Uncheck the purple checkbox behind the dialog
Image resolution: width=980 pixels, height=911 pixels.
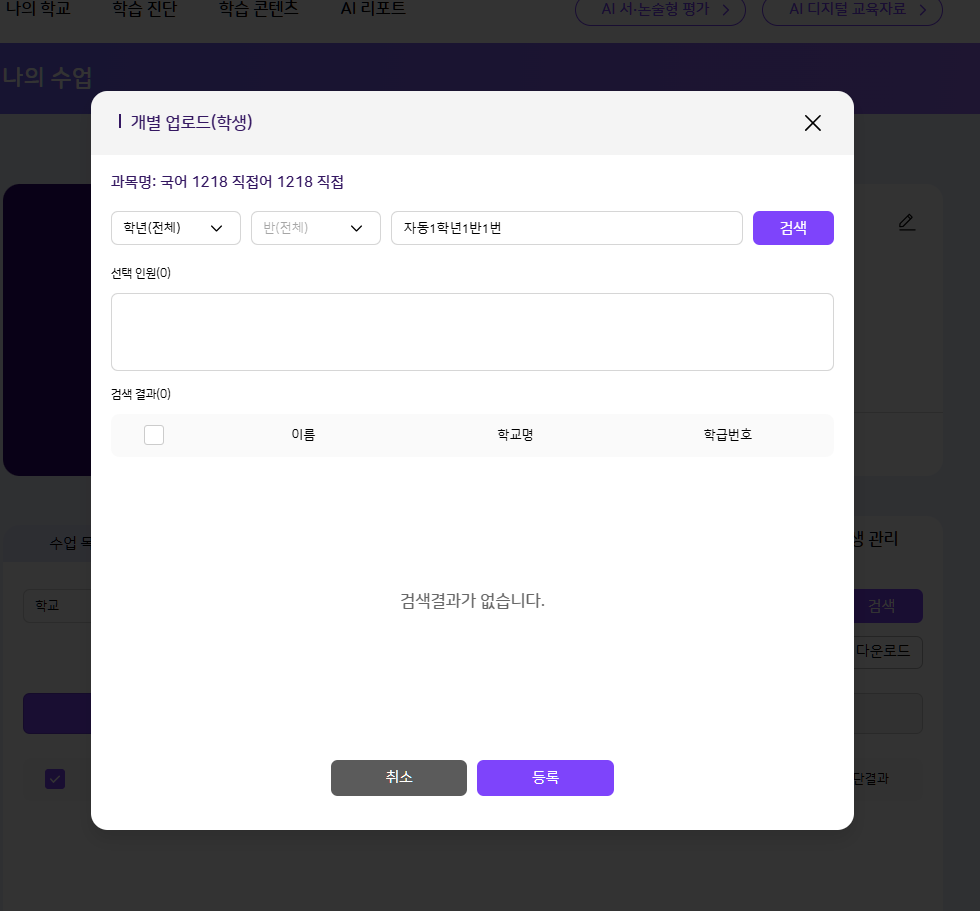tap(55, 778)
